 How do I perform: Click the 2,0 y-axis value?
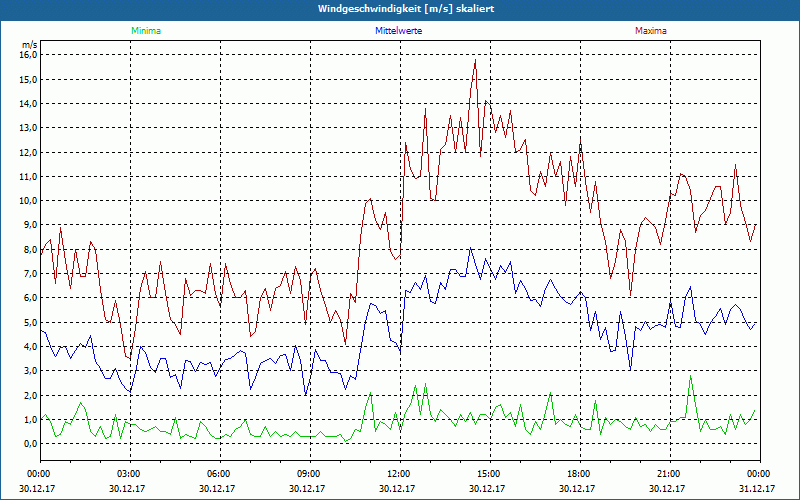point(31,395)
